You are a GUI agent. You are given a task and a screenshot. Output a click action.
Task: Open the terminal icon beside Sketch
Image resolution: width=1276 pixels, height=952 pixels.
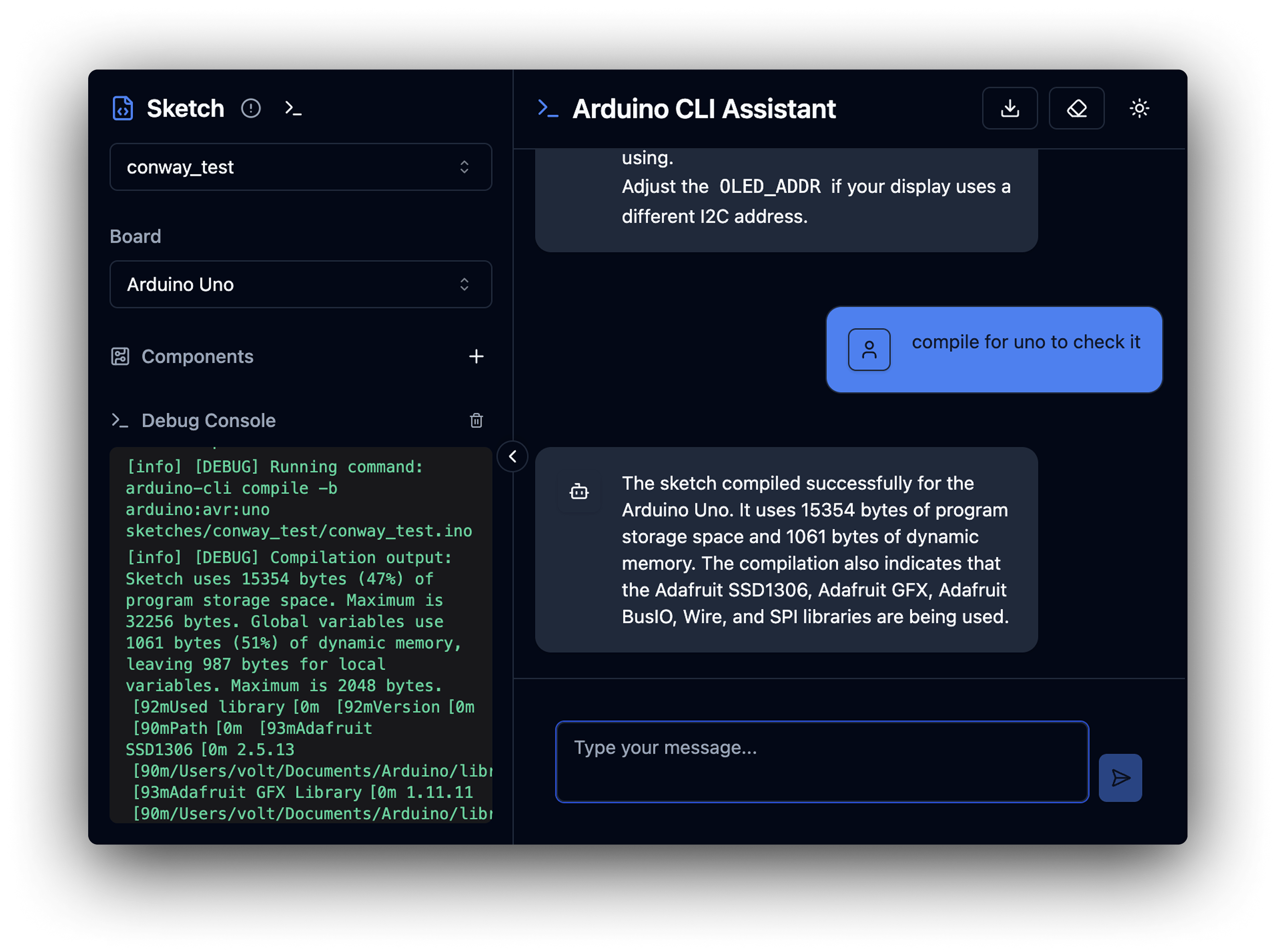(x=293, y=108)
